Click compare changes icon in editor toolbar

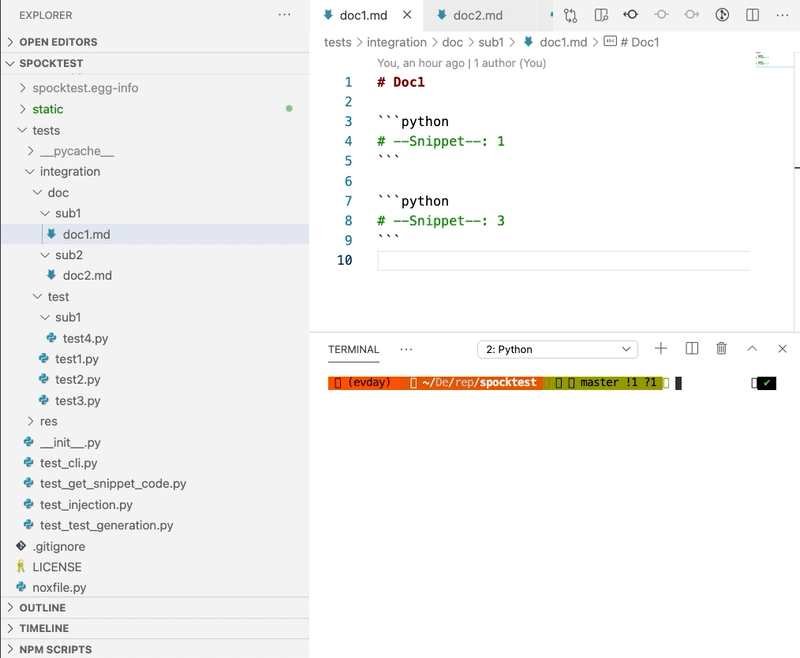570,15
